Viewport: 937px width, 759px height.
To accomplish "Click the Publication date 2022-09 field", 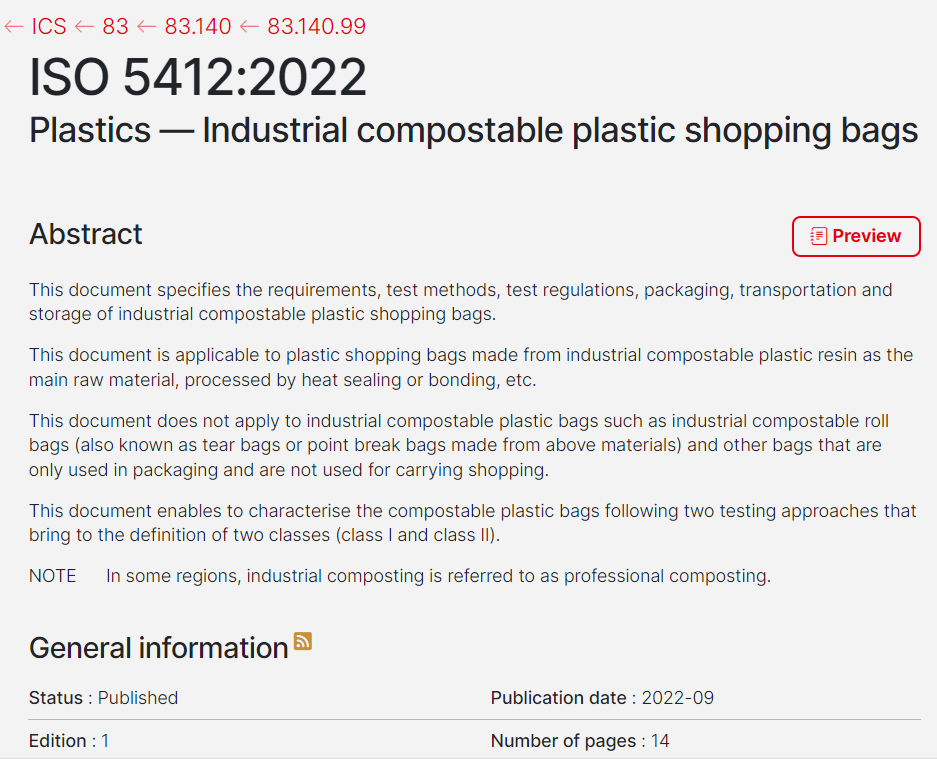I will pyautogui.click(x=602, y=698).
